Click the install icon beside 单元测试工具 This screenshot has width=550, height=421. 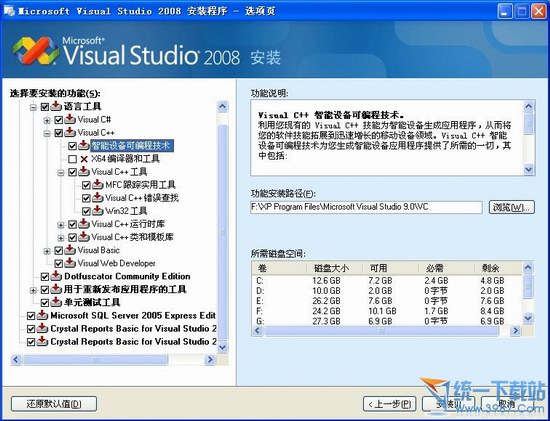(x=56, y=302)
